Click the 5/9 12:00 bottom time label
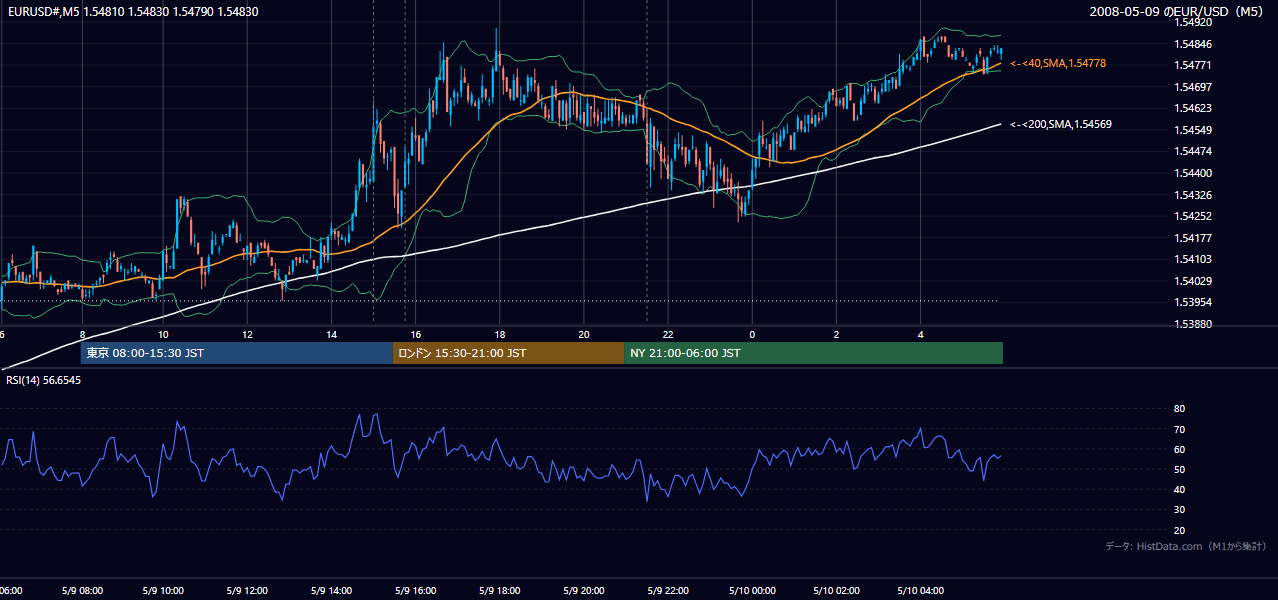Viewport: 1278px width, 600px height. pyautogui.click(x=247, y=591)
